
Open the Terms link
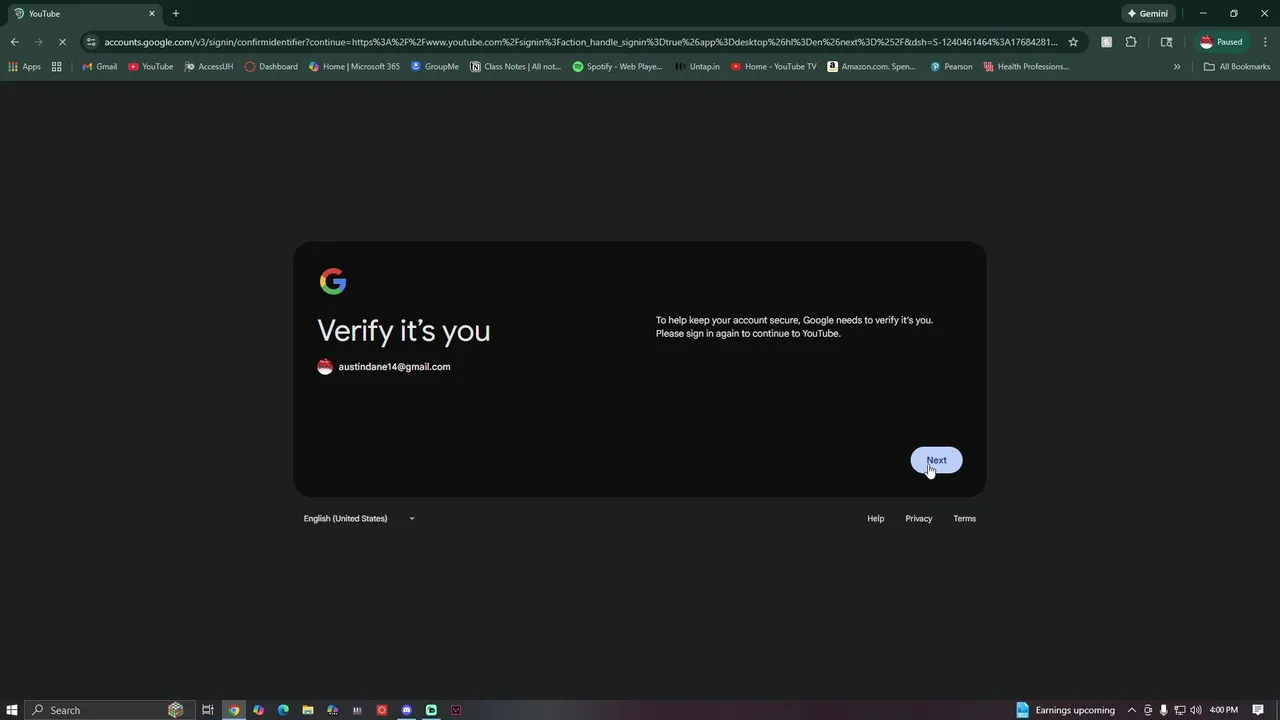coord(964,518)
